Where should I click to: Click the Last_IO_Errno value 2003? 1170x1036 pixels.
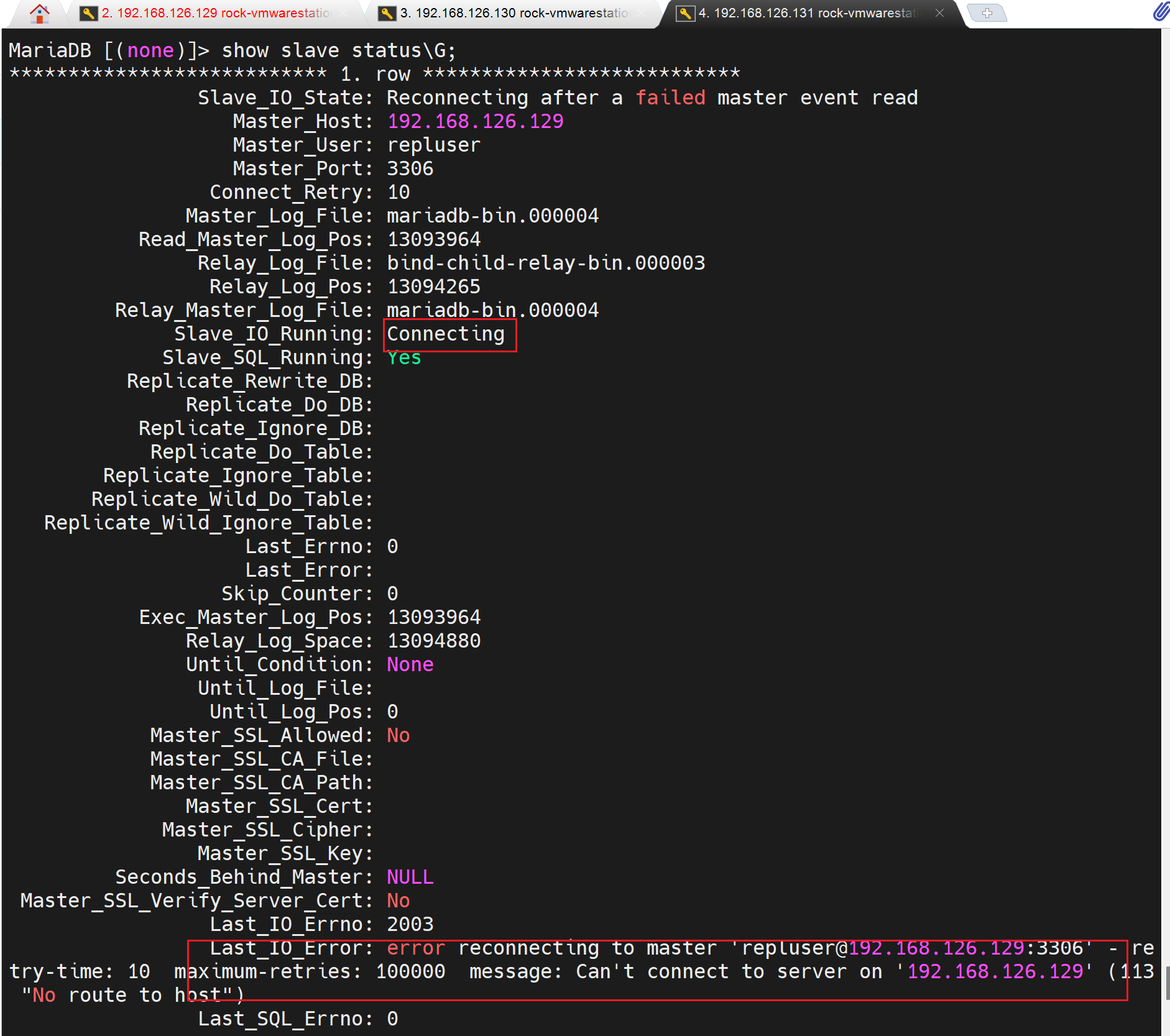pos(410,924)
